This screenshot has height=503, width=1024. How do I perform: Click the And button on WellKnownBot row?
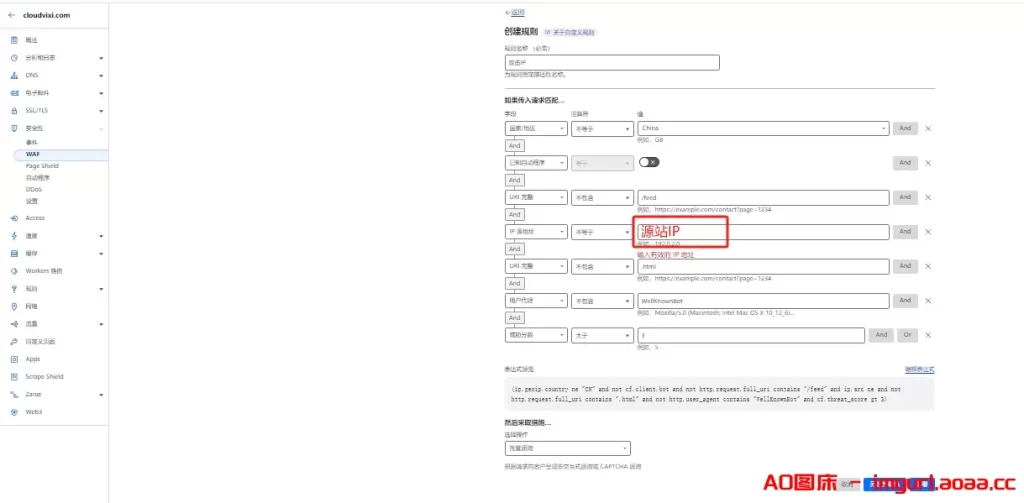click(904, 300)
